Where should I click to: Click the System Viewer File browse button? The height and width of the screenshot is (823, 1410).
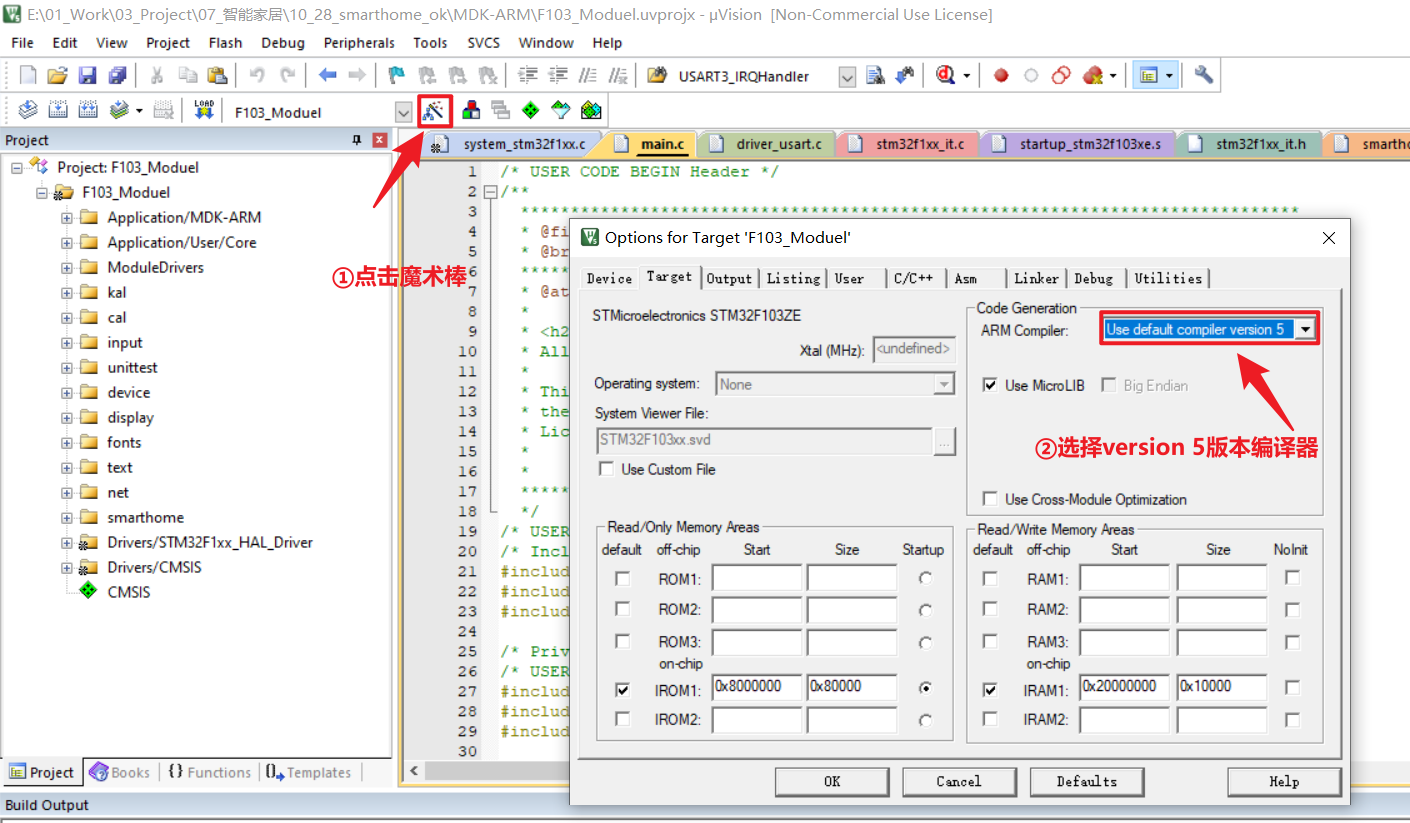944,441
